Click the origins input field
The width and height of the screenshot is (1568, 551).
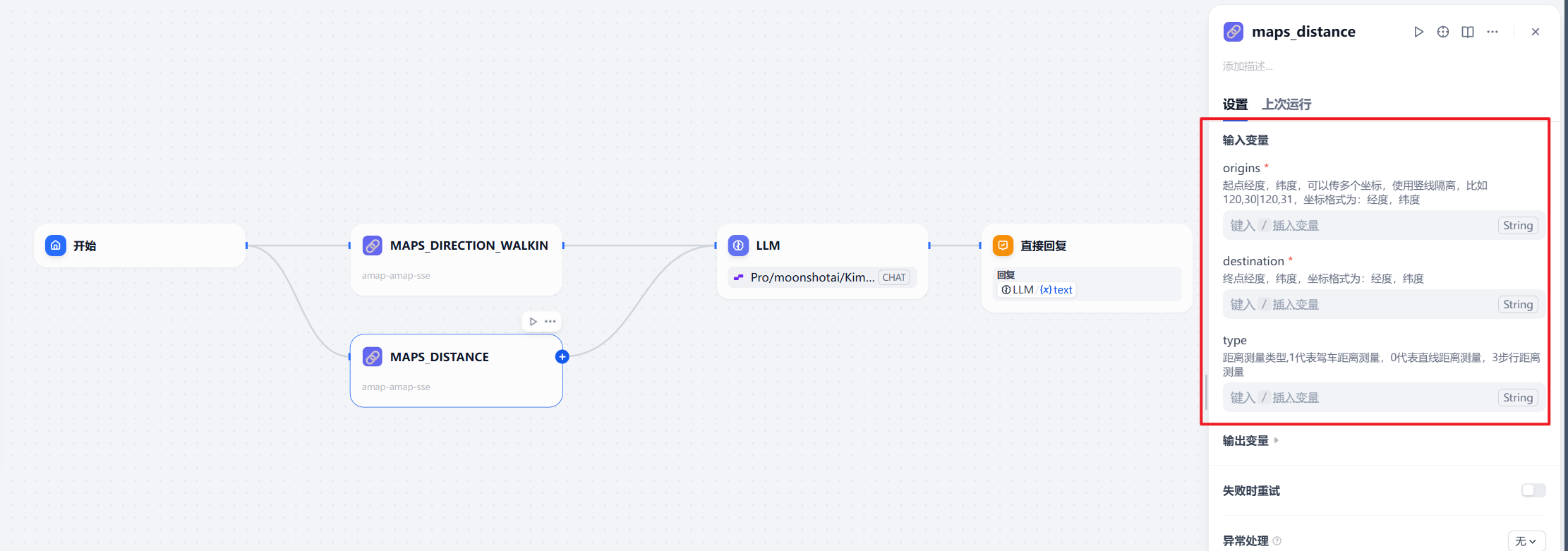tap(1358, 226)
